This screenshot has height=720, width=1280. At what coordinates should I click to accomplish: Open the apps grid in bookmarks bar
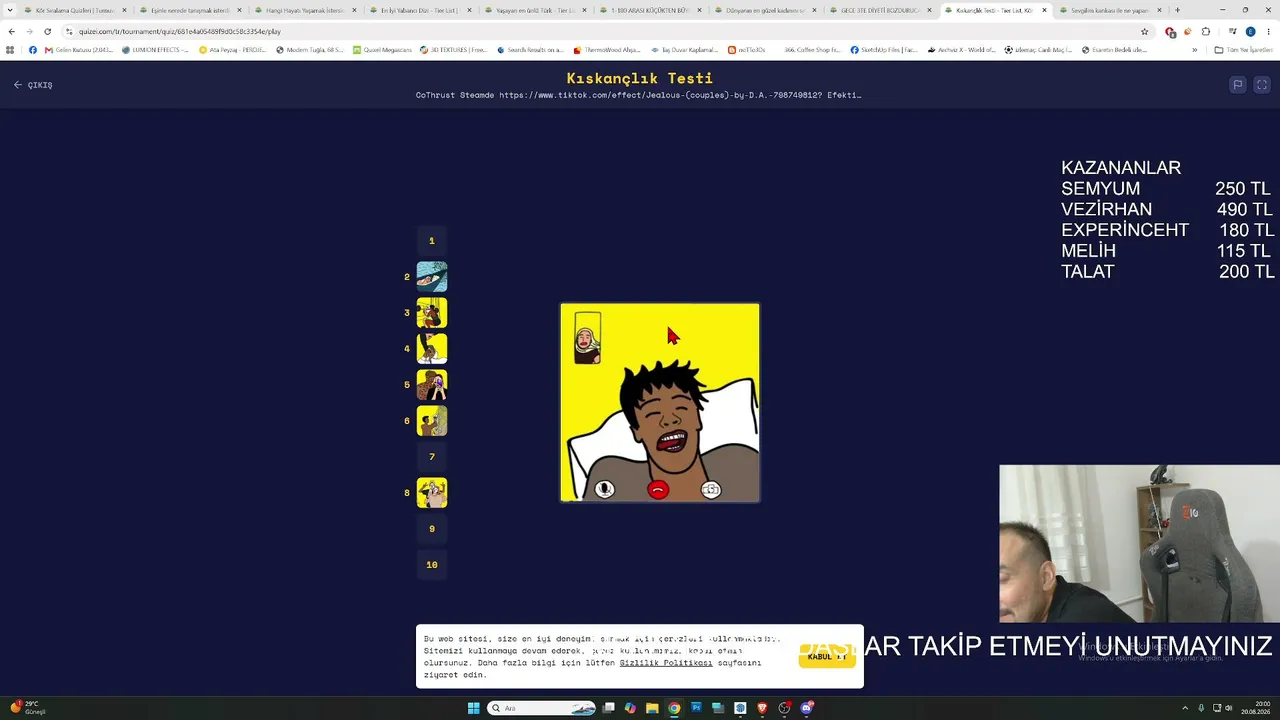click(11, 49)
